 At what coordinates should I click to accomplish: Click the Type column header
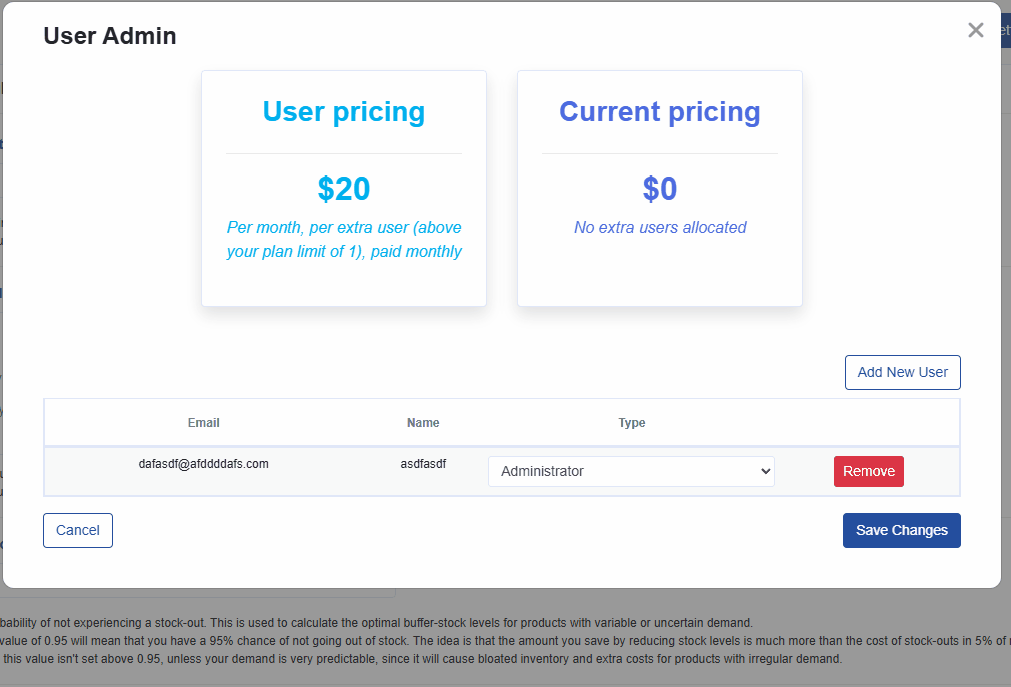point(631,422)
